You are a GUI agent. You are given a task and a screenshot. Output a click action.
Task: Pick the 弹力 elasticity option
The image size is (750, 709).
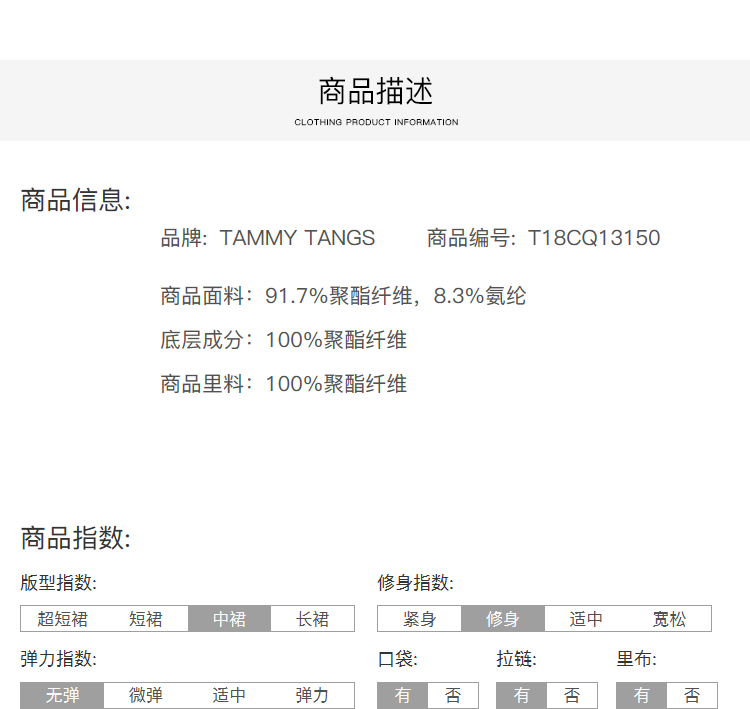(x=312, y=695)
